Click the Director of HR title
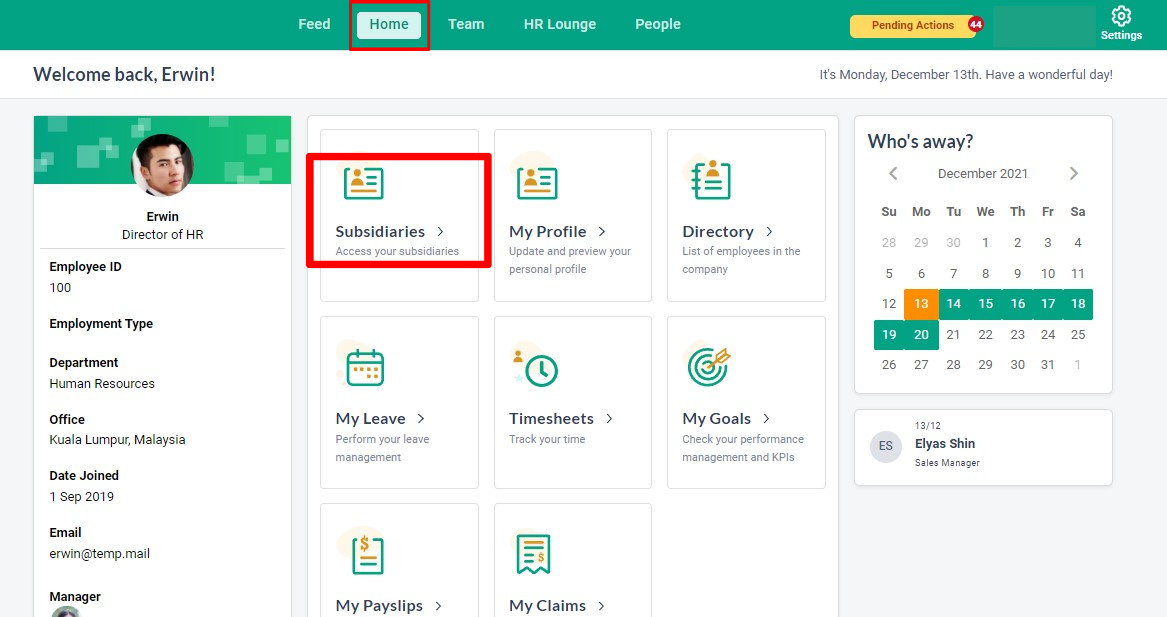Image resolution: width=1167 pixels, height=617 pixels. pyautogui.click(x=162, y=234)
